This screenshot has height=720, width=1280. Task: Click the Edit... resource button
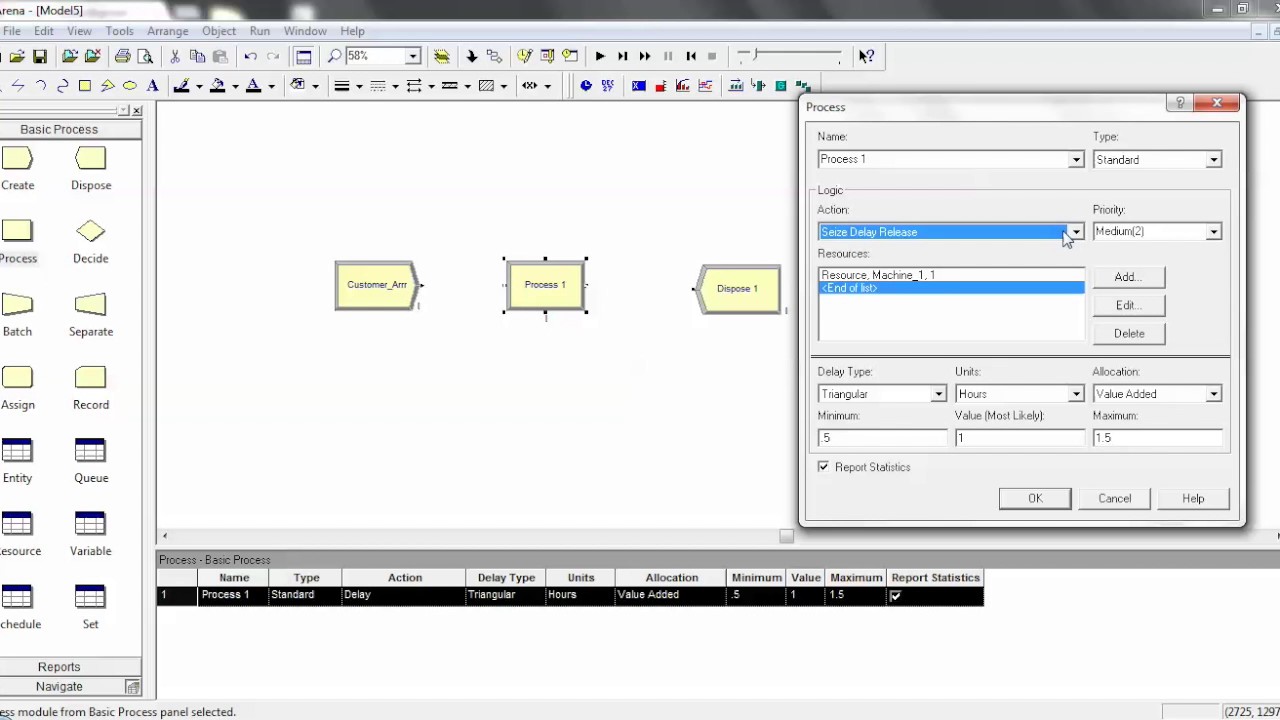pyautogui.click(x=1128, y=305)
